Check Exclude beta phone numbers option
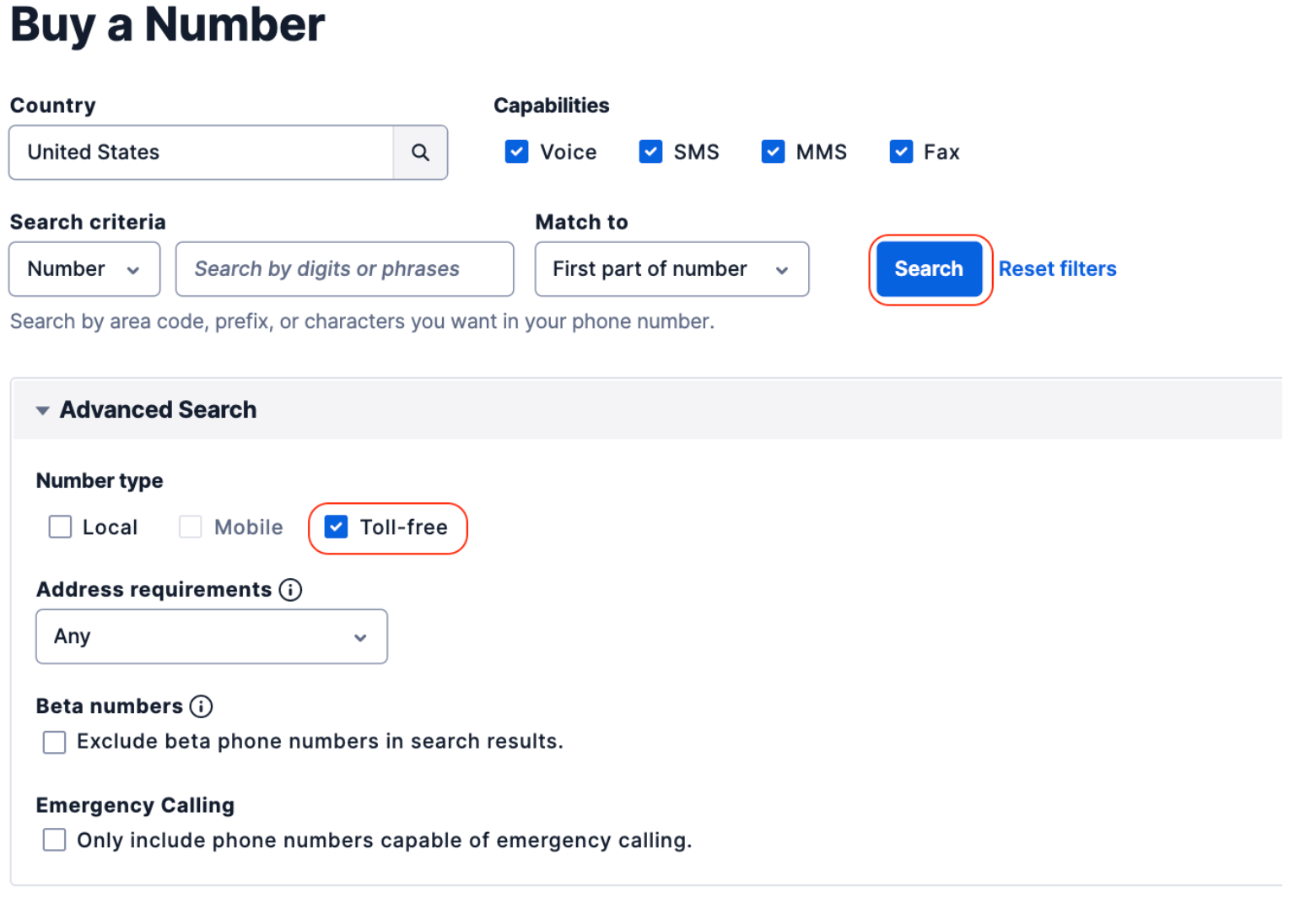 click(x=55, y=743)
